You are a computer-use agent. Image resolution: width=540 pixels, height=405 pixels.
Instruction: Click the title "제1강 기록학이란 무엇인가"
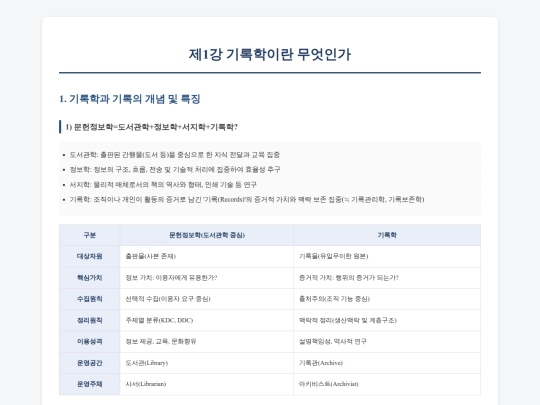[x=270, y=54]
